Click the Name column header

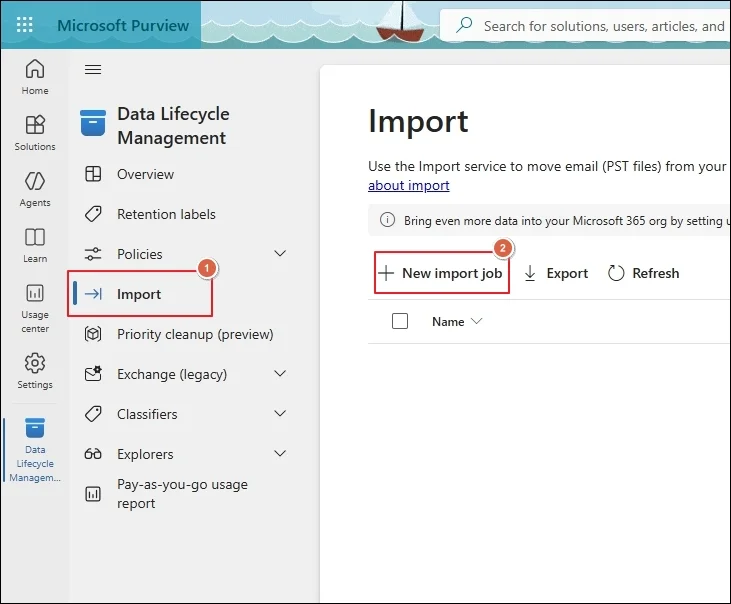tap(448, 322)
